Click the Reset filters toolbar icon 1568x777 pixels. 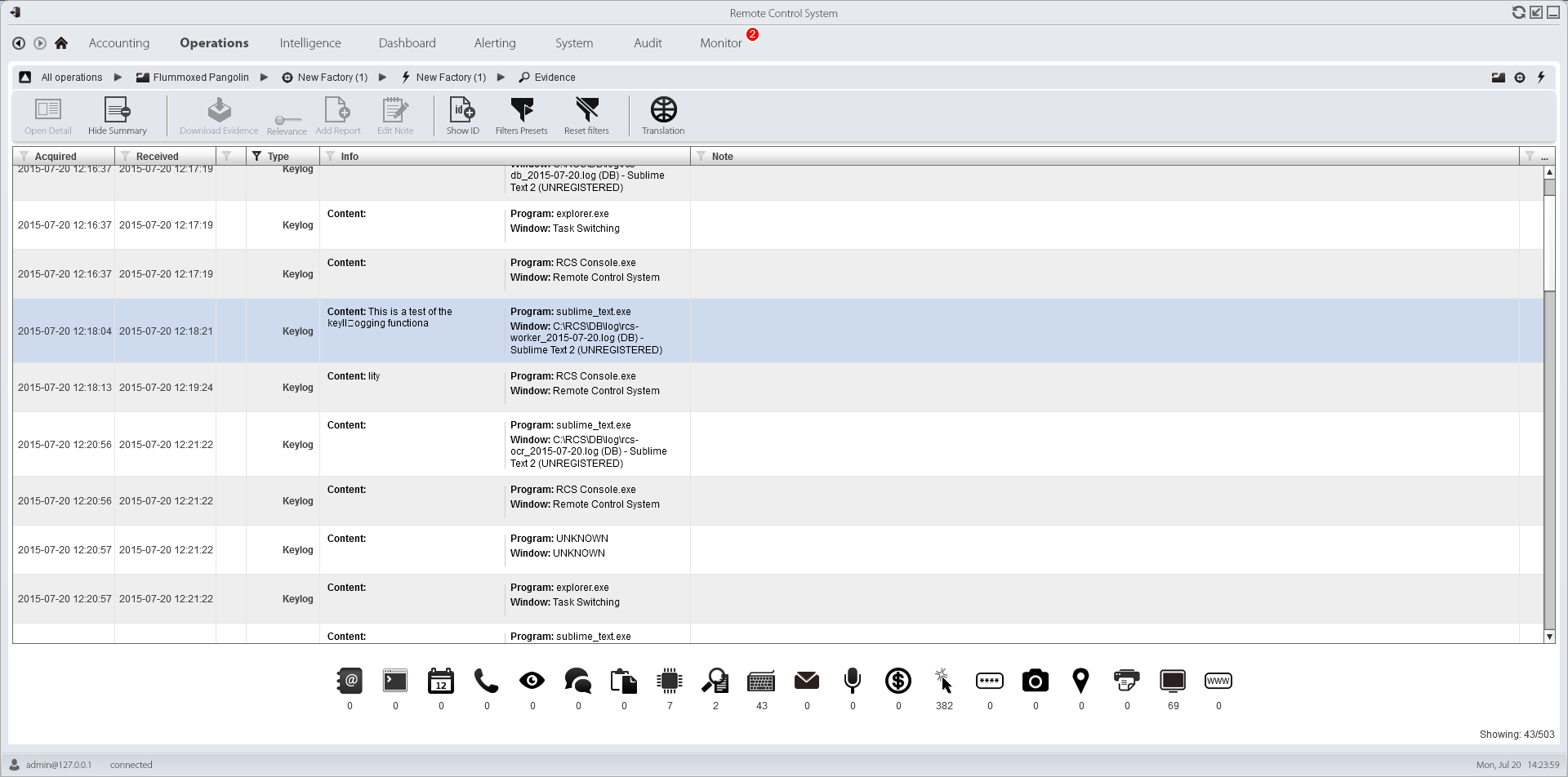(586, 116)
